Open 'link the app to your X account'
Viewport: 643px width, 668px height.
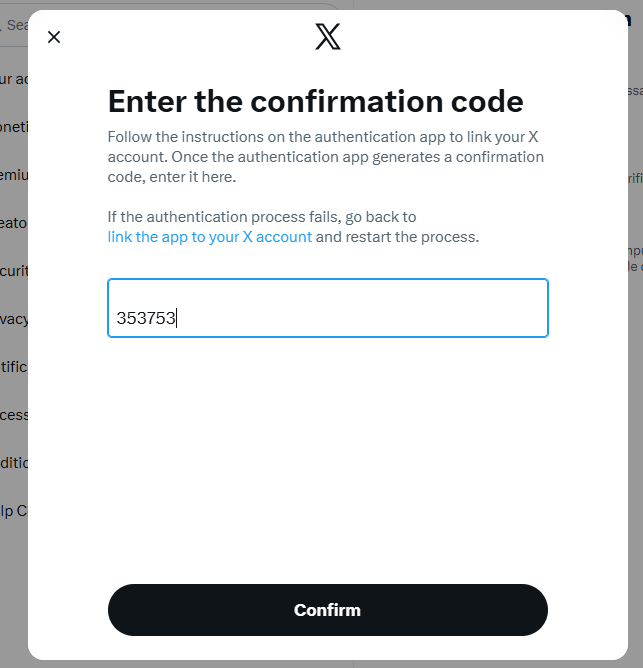[x=210, y=237]
